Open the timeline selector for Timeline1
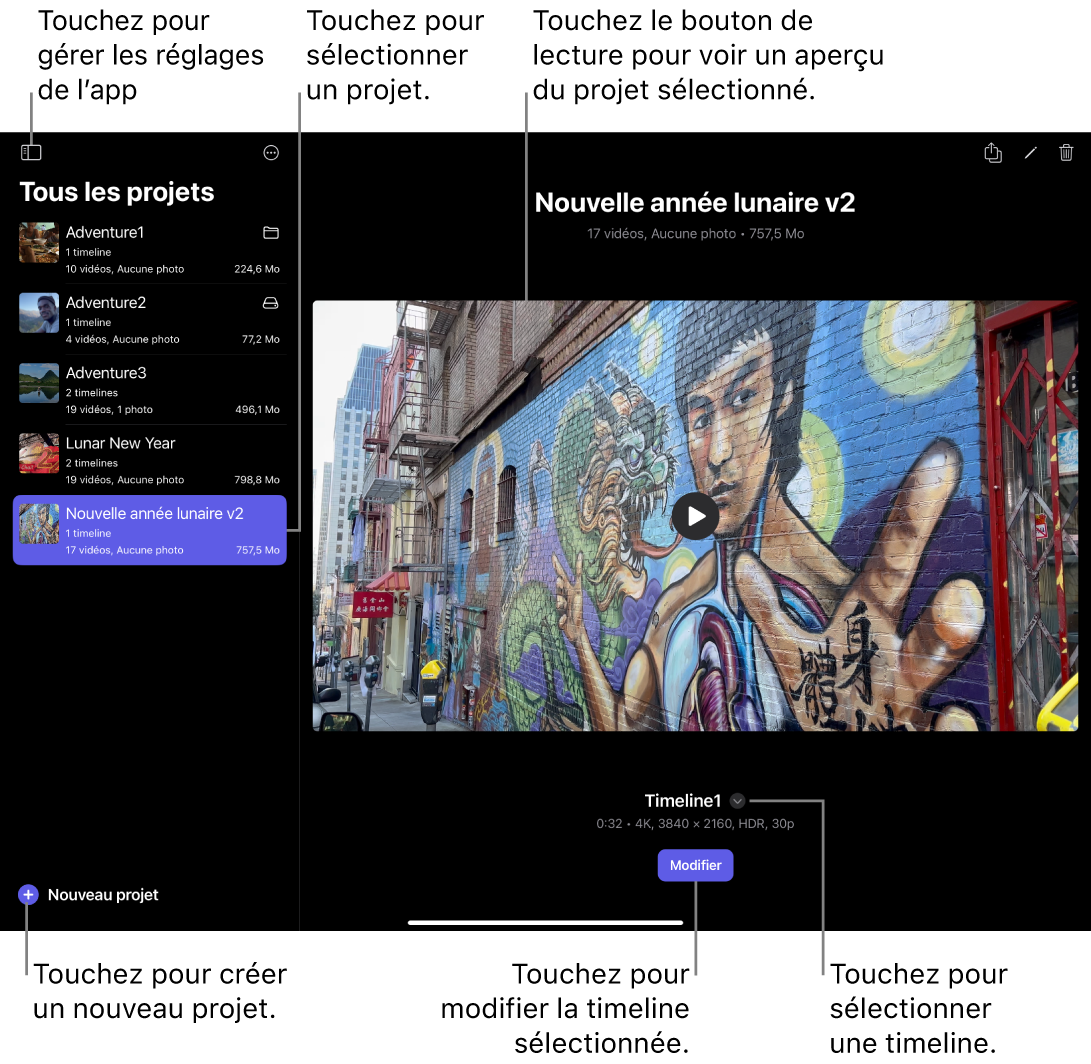Viewport: 1091px width, 1064px height. pyautogui.click(x=737, y=800)
